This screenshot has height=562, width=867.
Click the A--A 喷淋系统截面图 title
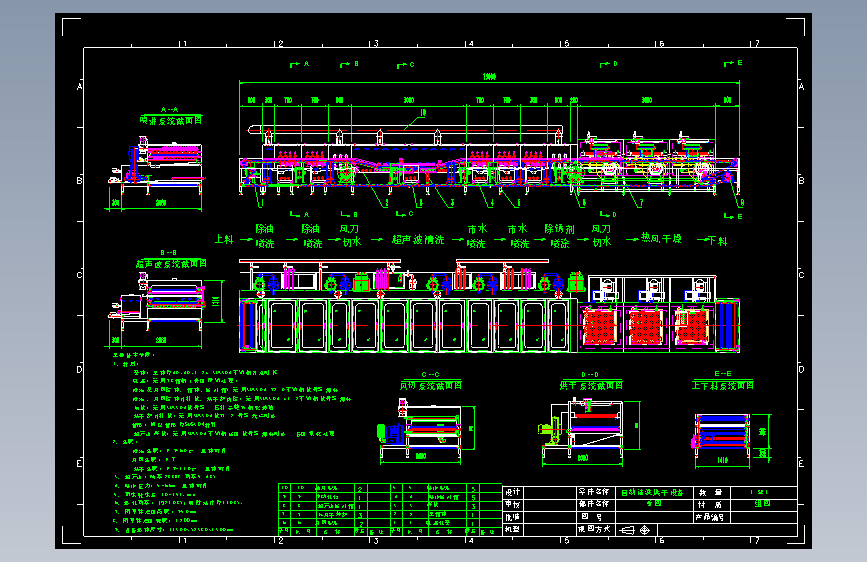[x=170, y=116]
